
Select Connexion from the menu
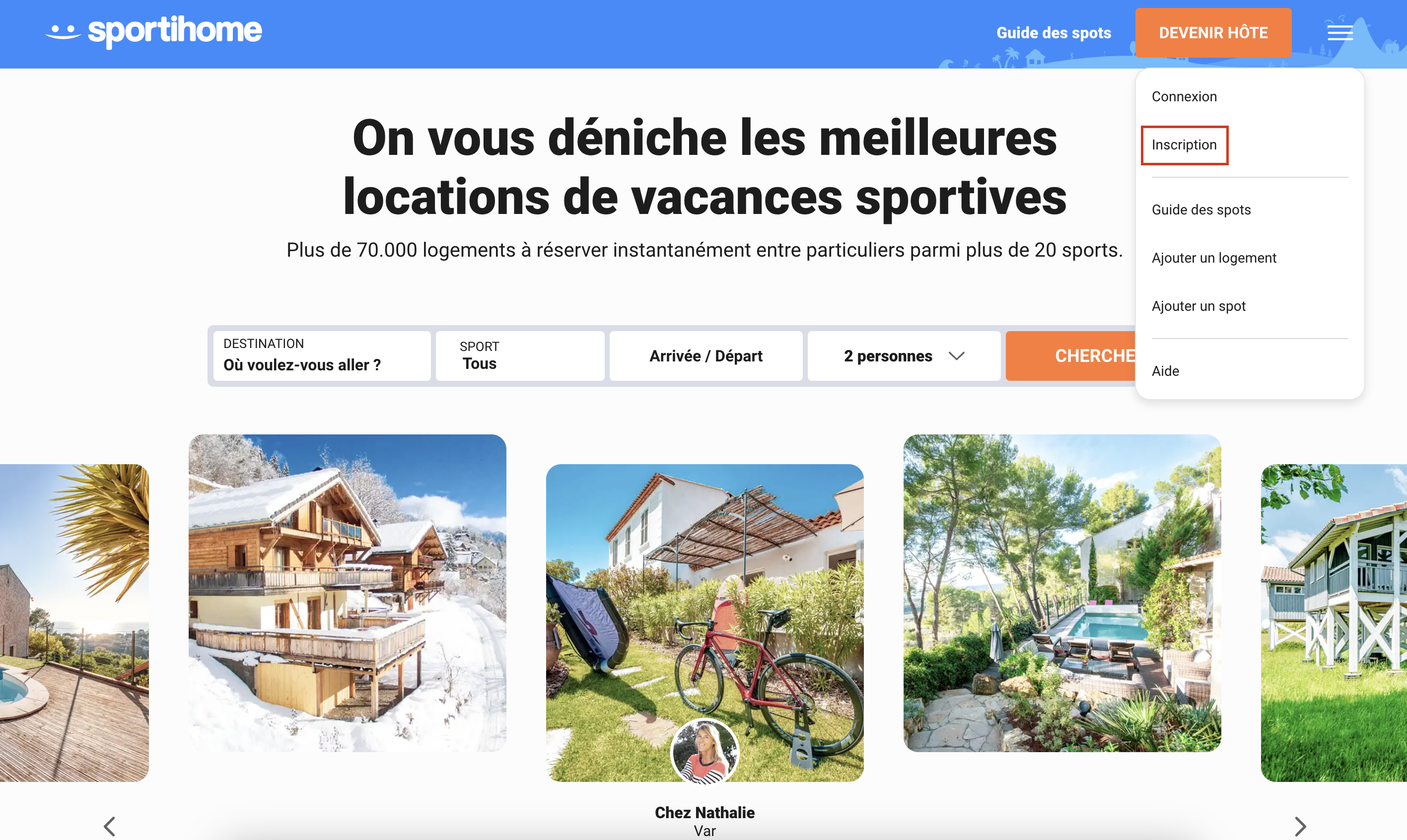tap(1184, 97)
